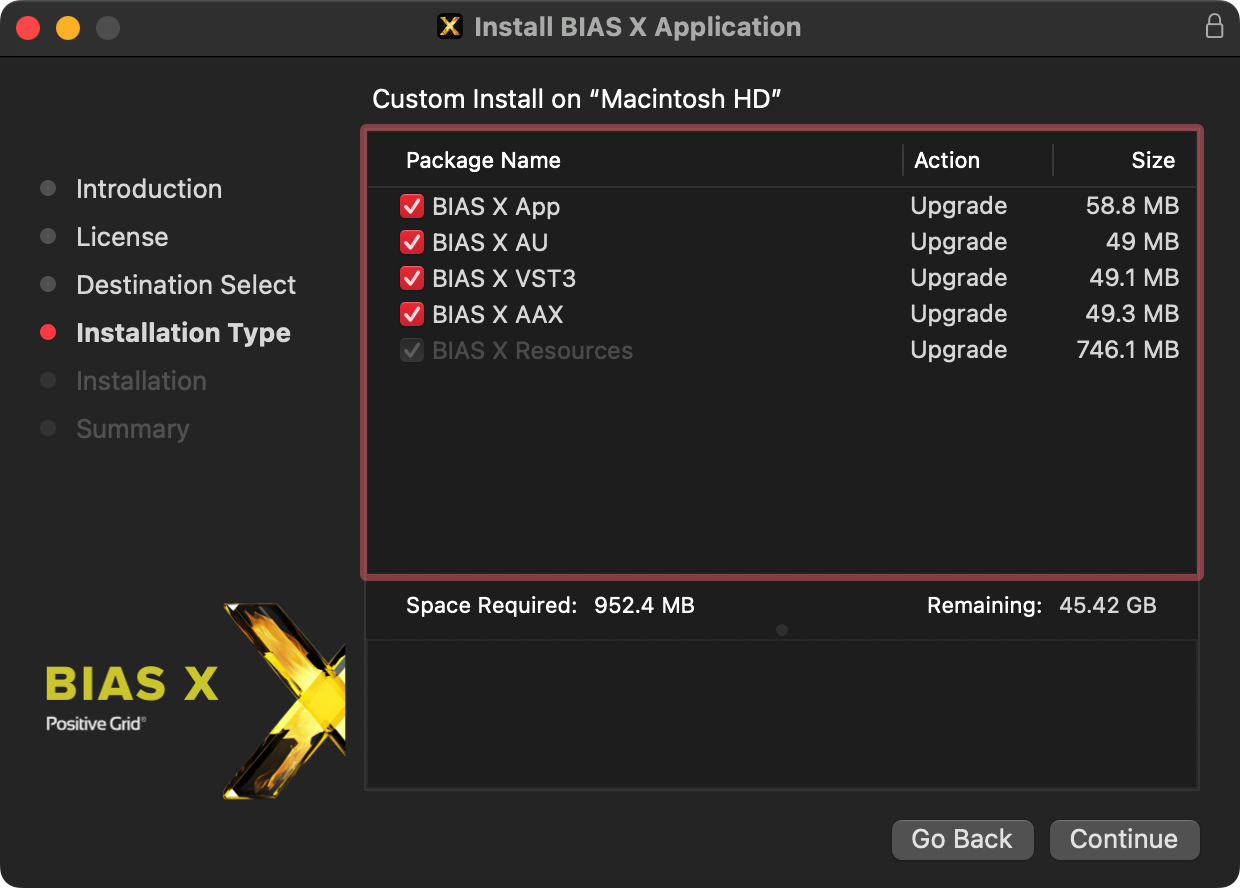Click the Size column header

[x=1153, y=160]
